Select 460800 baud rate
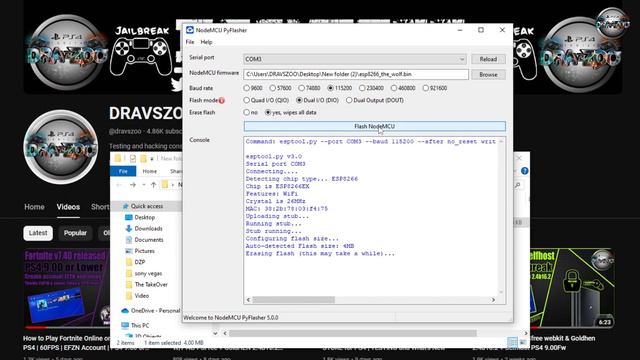The height and width of the screenshot is (360, 640). click(x=403, y=88)
